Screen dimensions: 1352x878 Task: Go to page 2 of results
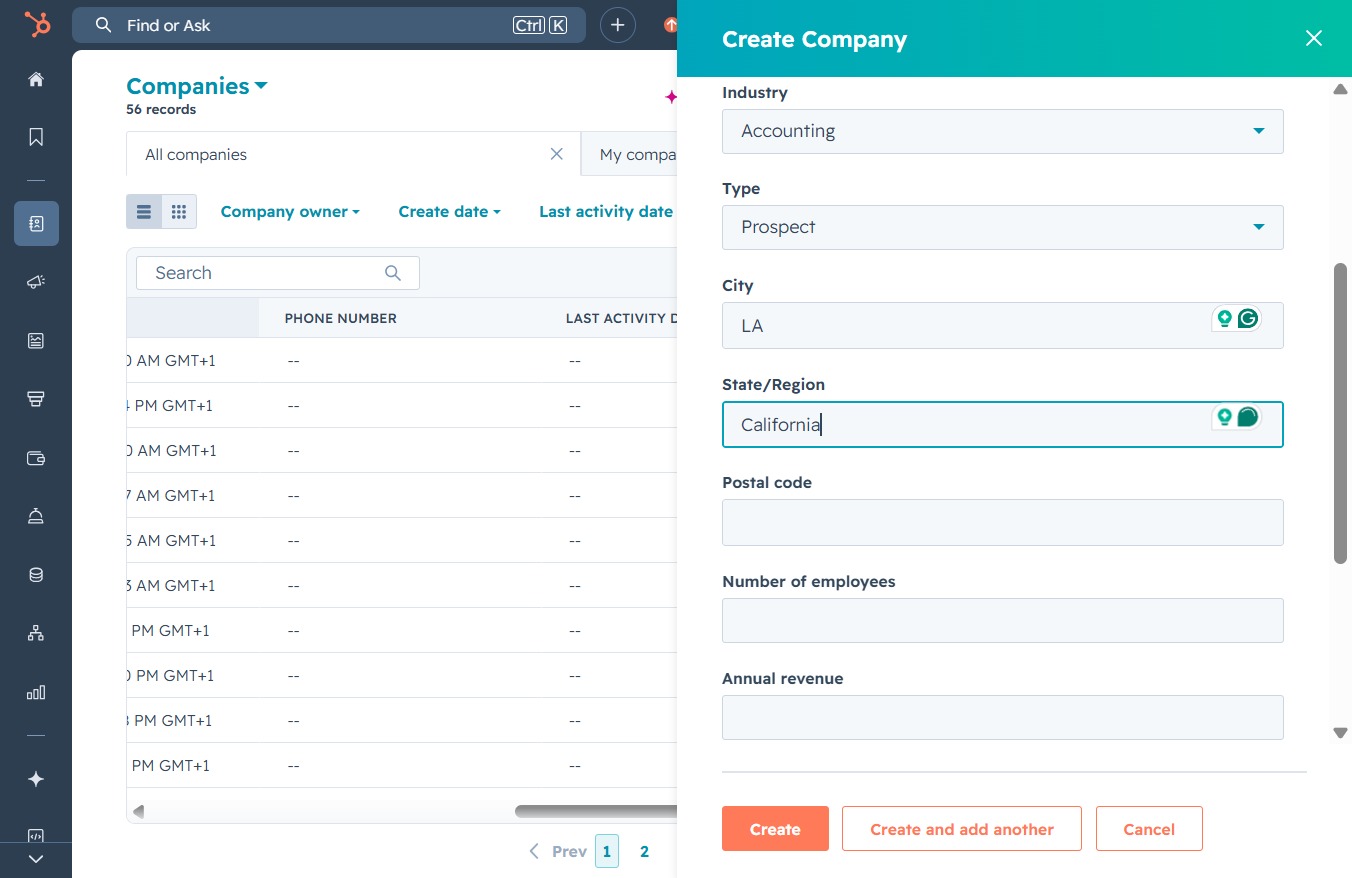pyautogui.click(x=644, y=851)
